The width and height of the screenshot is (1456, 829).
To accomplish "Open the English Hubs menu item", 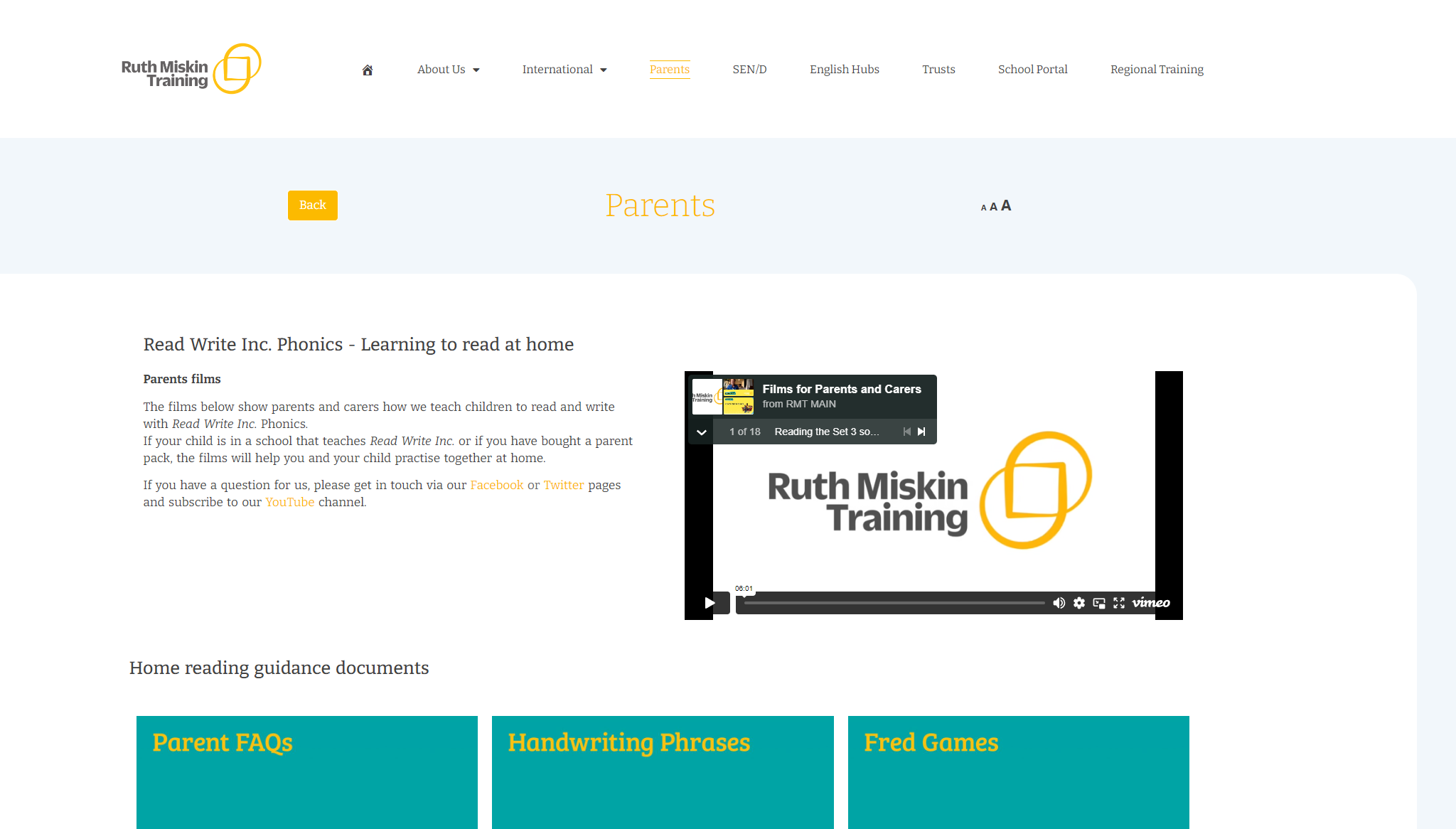I will [x=844, y=70].
